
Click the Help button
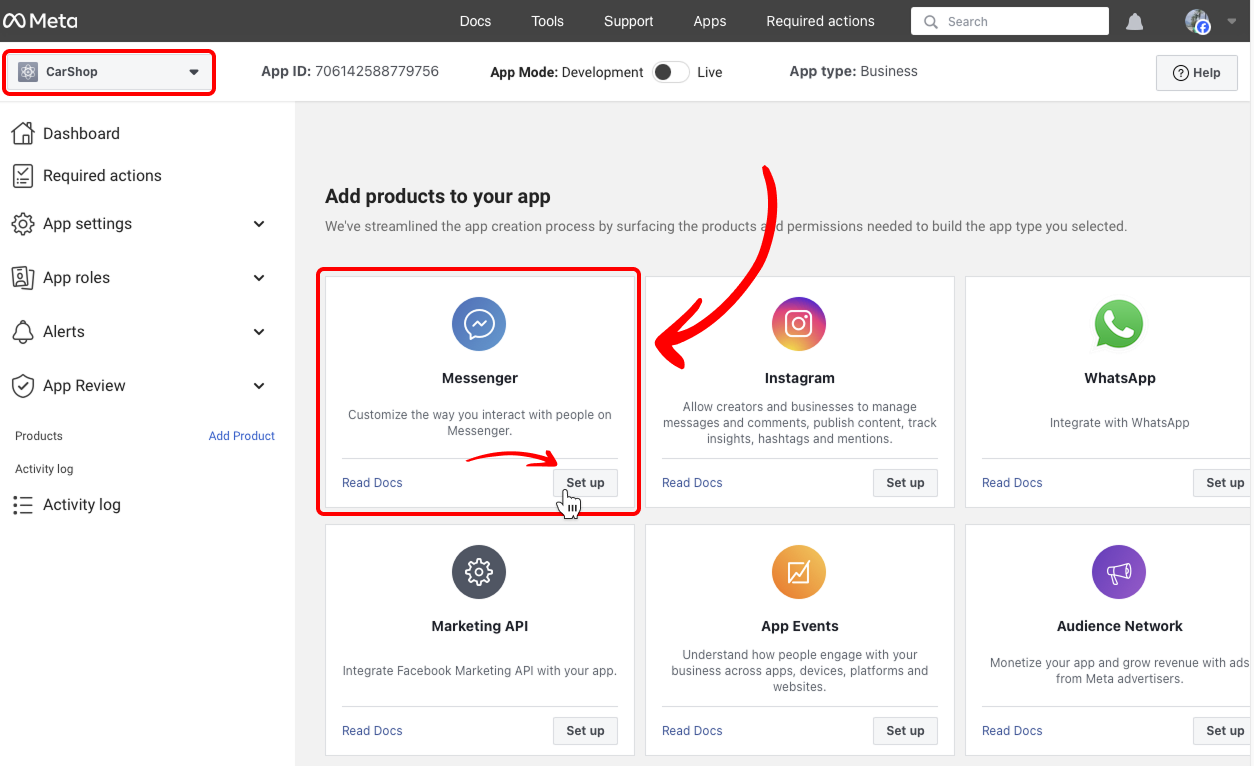(x=1197, y=73)
